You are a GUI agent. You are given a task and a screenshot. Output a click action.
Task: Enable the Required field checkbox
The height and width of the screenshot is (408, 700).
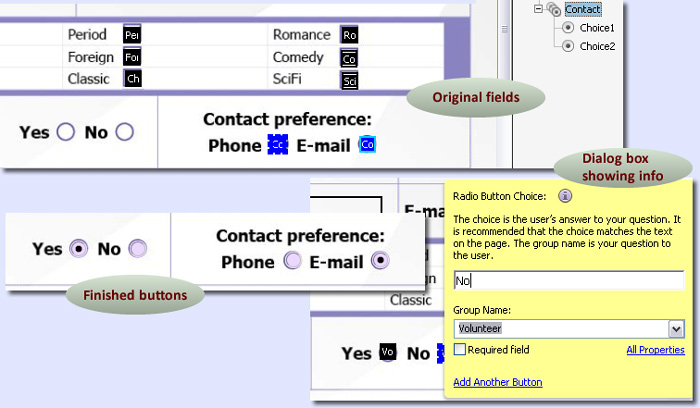460,350
